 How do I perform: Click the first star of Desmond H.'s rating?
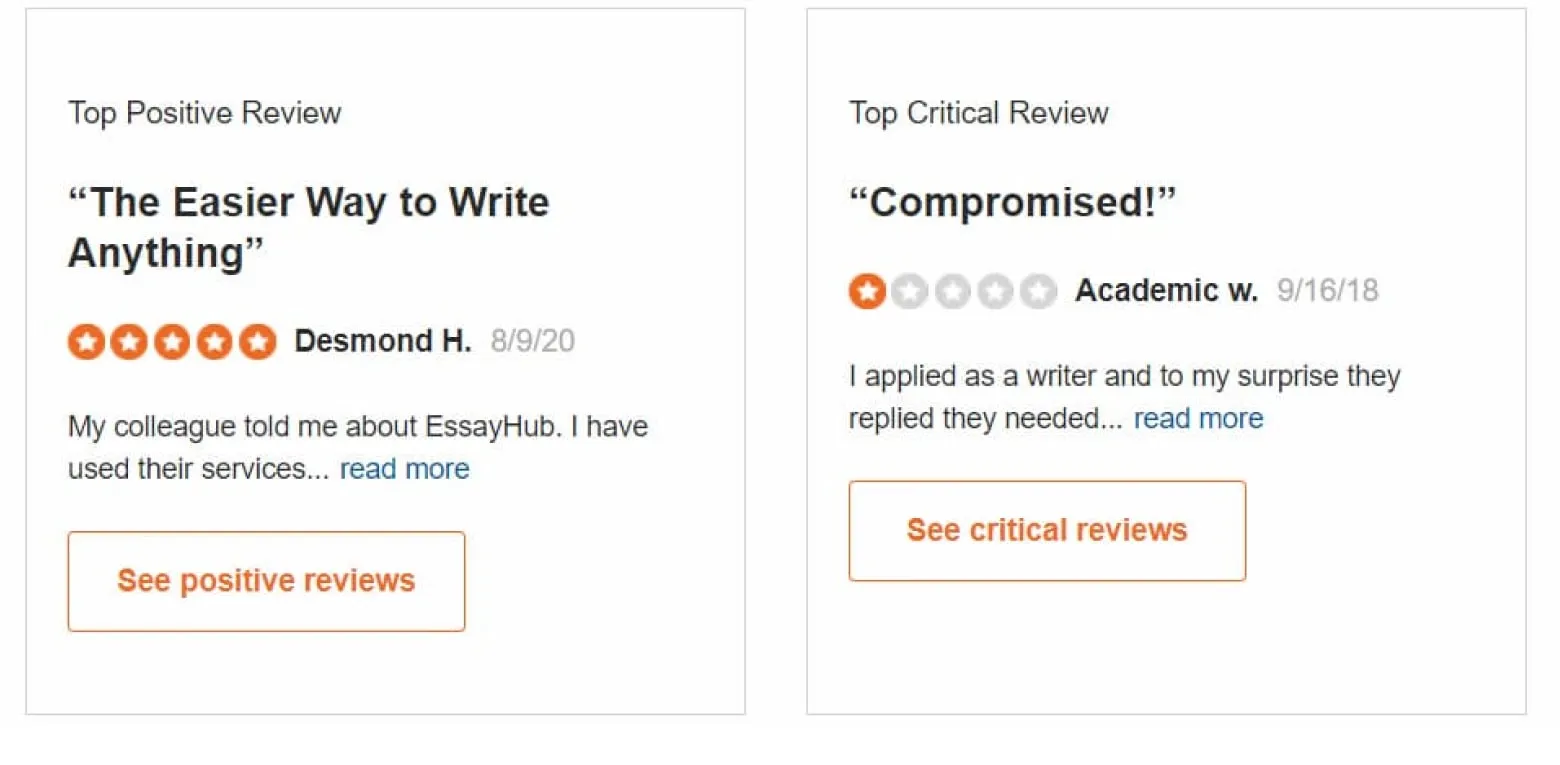(87, 343)
